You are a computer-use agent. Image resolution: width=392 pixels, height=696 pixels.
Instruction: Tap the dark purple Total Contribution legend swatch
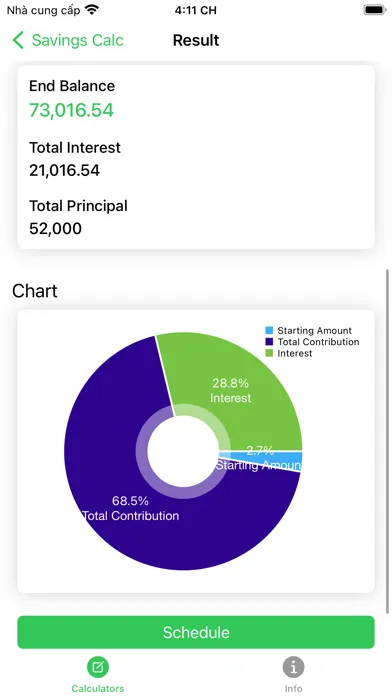pos(269,342)
